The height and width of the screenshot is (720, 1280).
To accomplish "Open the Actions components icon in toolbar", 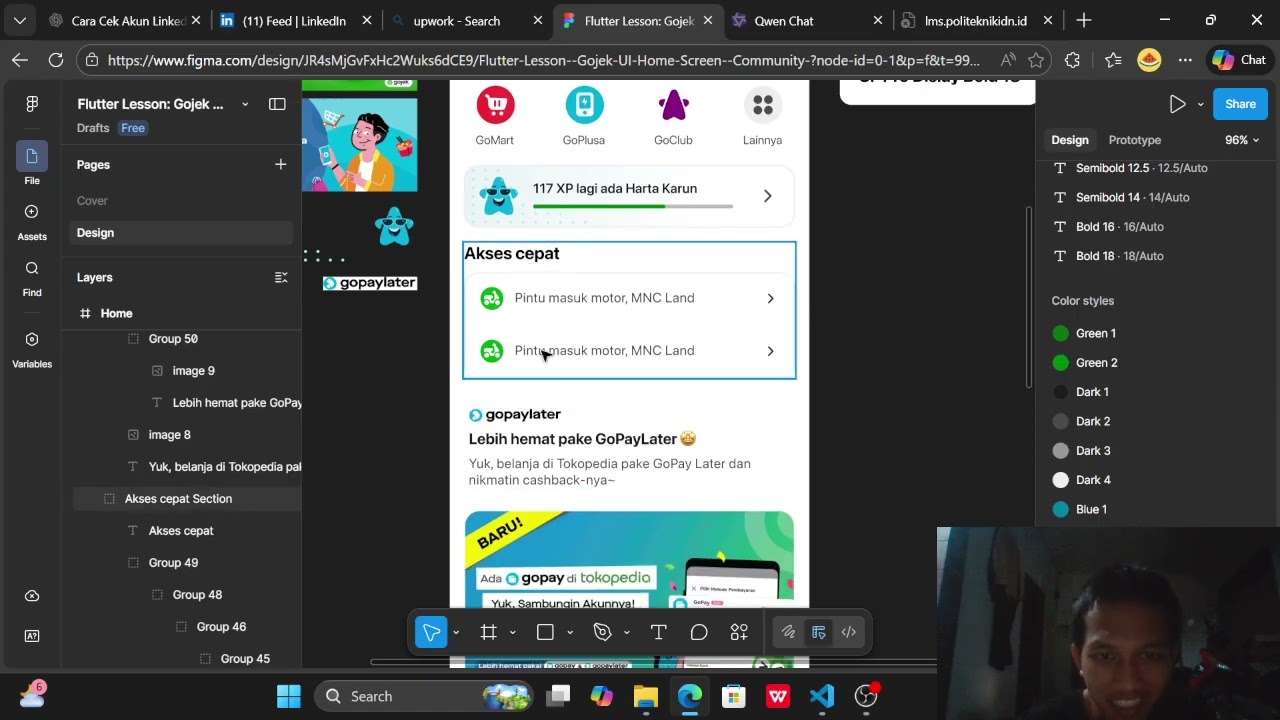I will pos(739,632).
